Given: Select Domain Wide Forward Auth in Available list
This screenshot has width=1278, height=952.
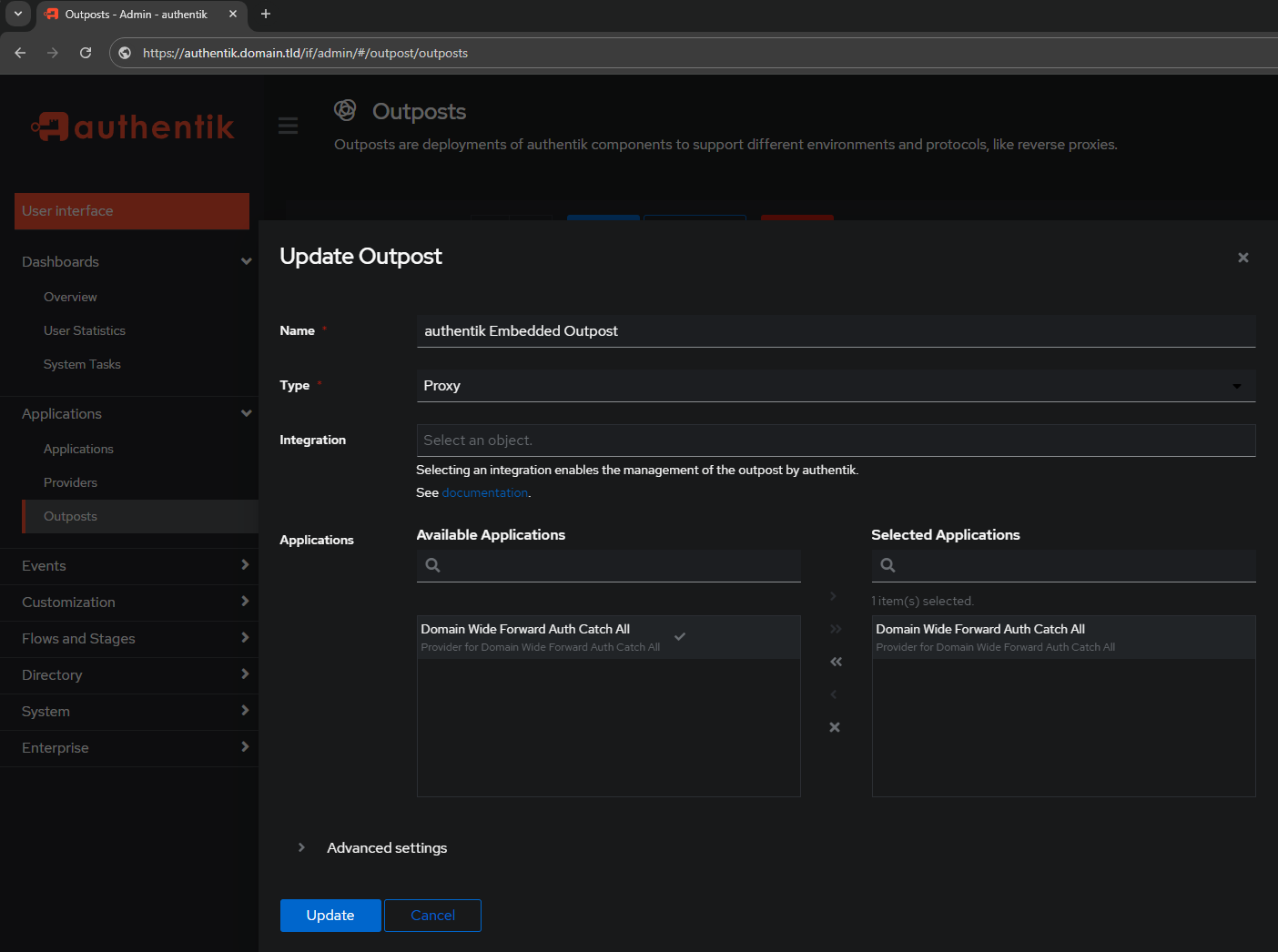Looking at the screenshot, I should 608,637.
